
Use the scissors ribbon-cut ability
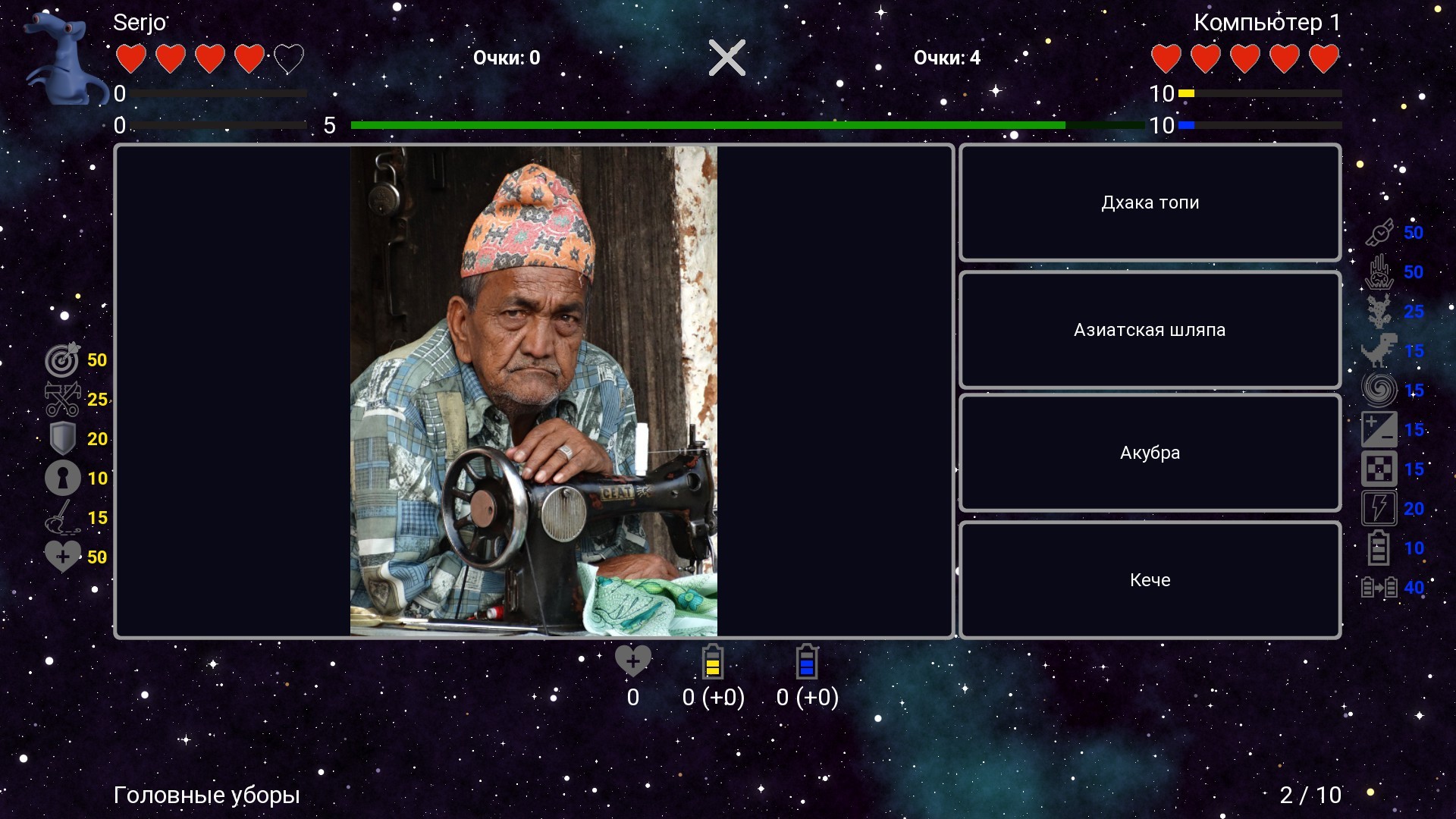pyautogui.click(x=62, y=400)
